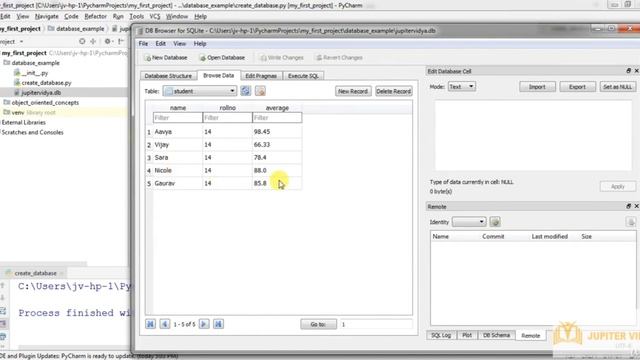Go to last record page button

(x=218, y=324)
